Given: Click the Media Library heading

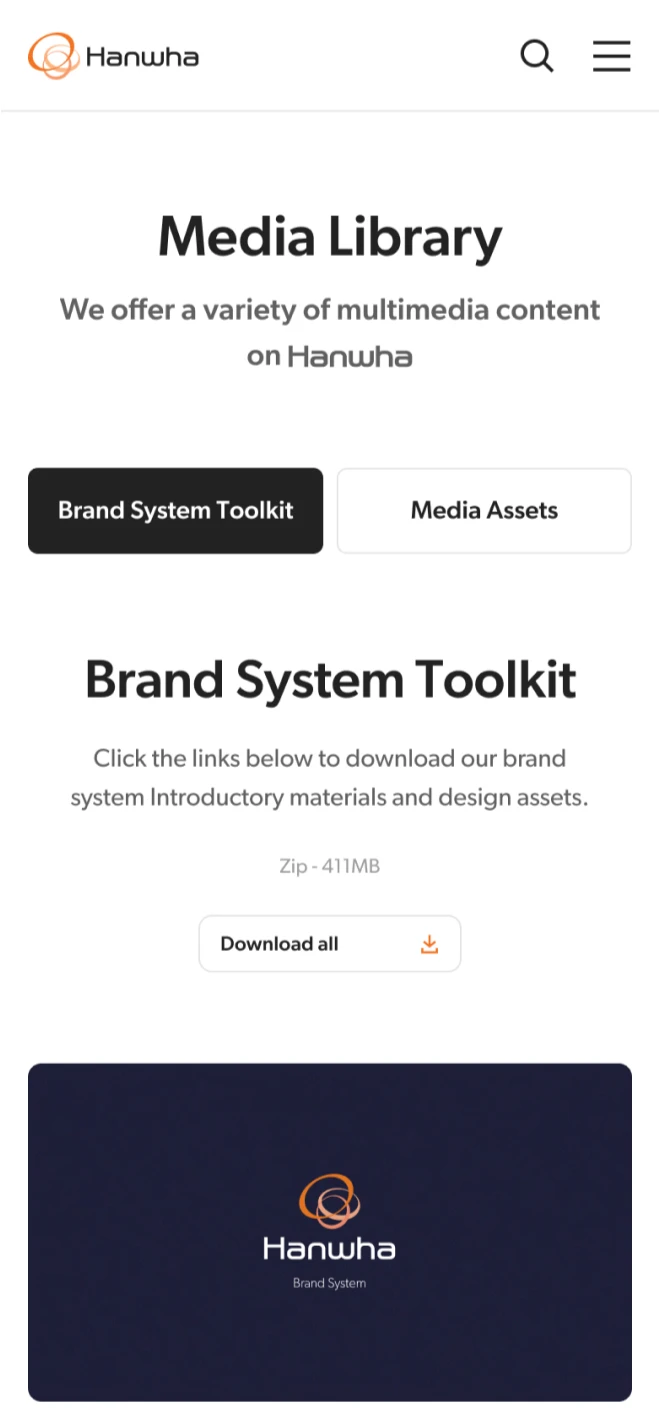Looking at the screenshot, I should tap(330, 237).
